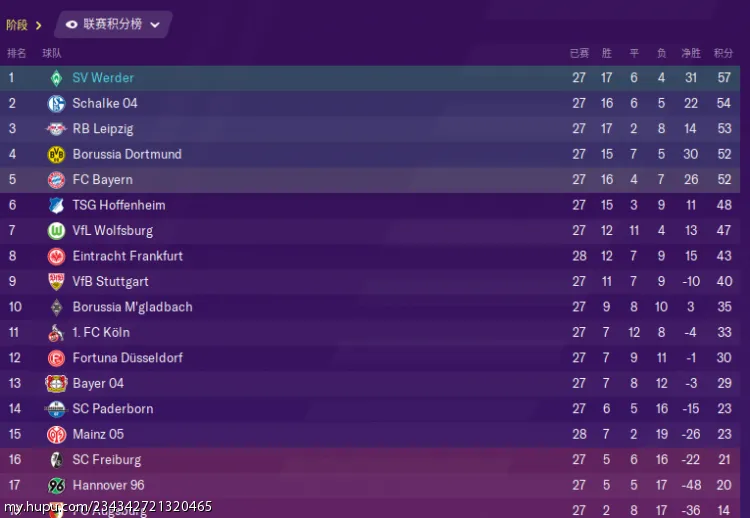750x518 pixels.
Task: Click the Hannover 96 club crest
Action: (x=56, y=485)
